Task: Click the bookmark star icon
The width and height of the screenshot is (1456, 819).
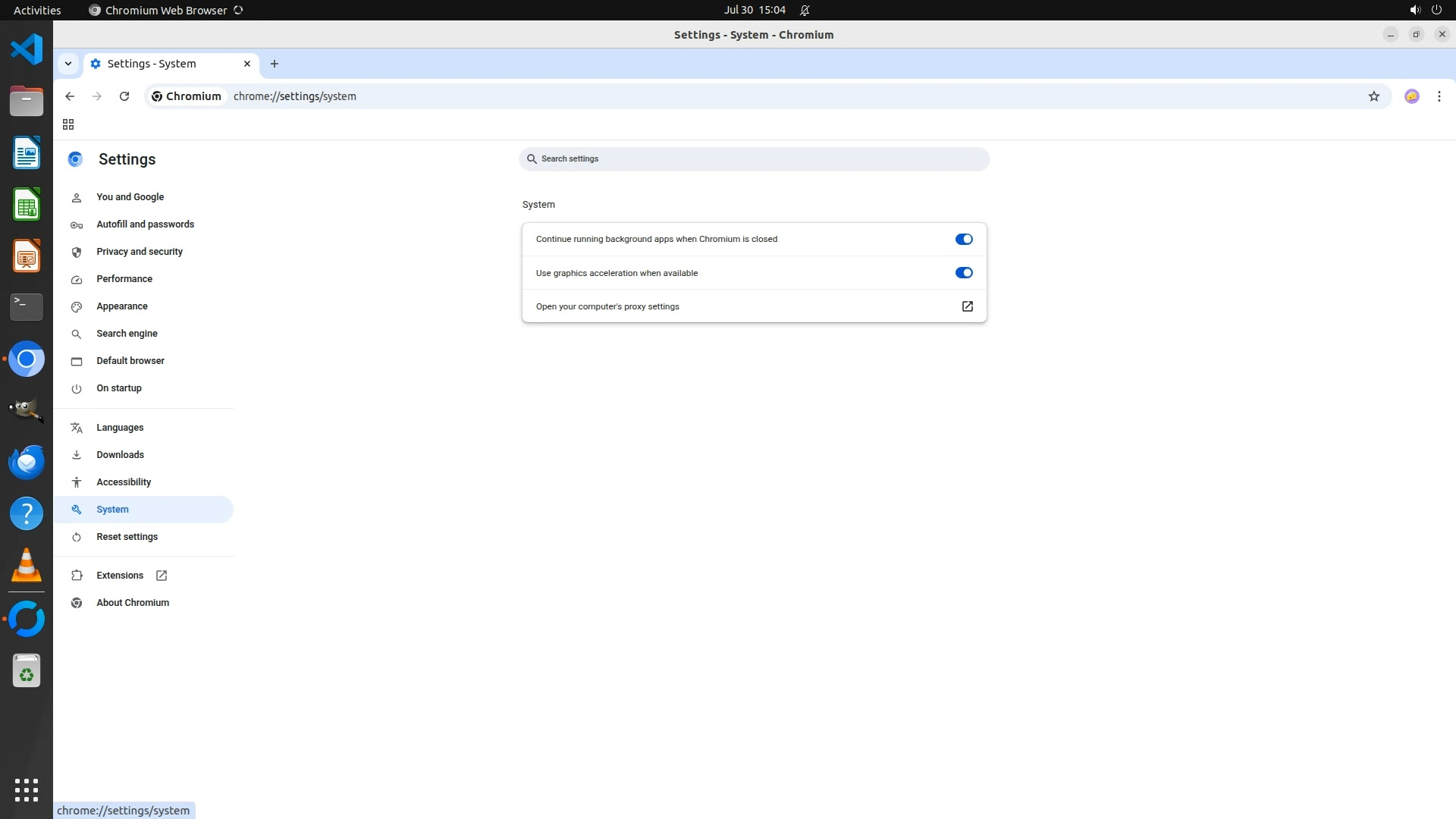Action: tap(1373, 96)
